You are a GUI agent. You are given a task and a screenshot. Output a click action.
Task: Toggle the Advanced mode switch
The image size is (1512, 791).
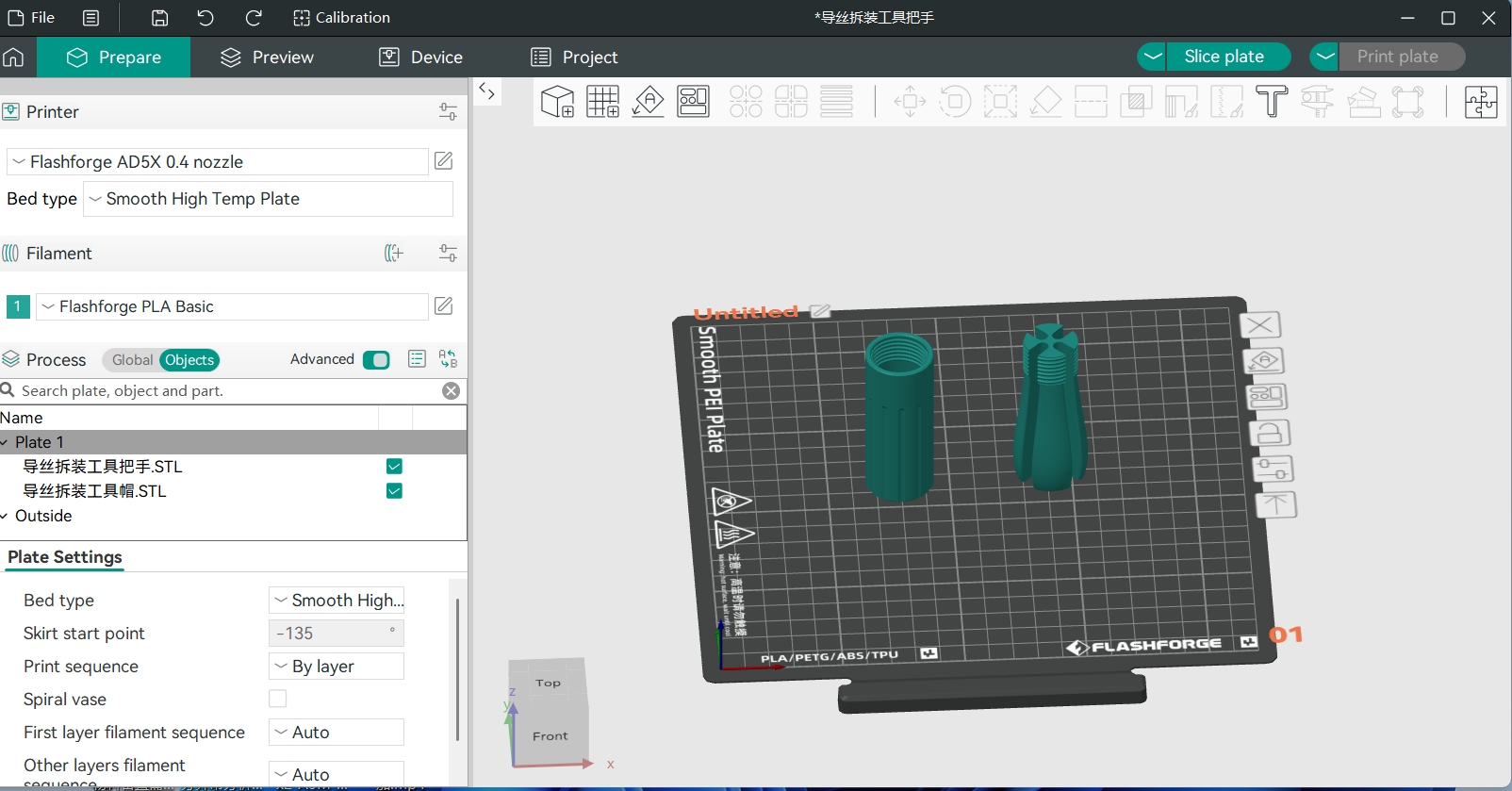coord(376,359)
